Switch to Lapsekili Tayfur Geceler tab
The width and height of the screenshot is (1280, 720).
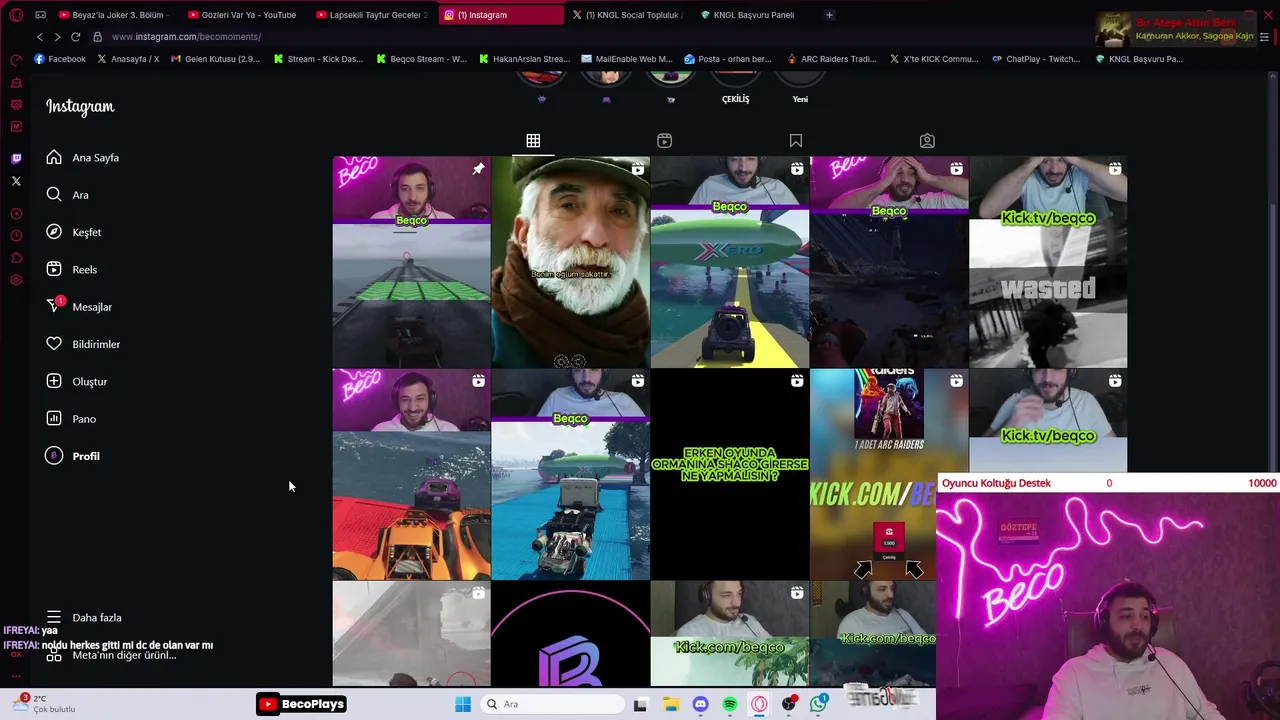point(371,15)
